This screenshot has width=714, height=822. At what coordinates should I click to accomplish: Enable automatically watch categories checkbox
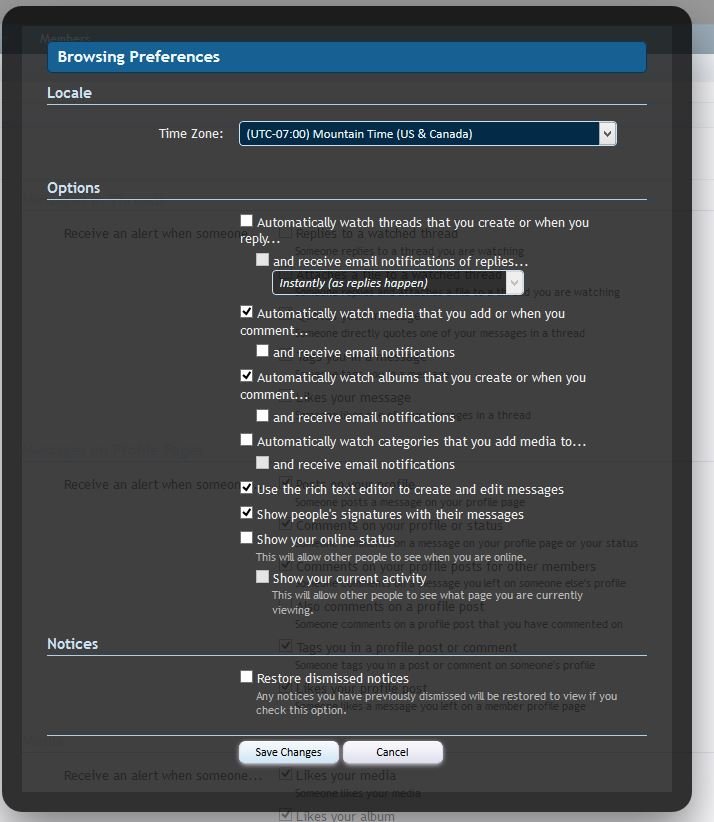tap(246, 440)
